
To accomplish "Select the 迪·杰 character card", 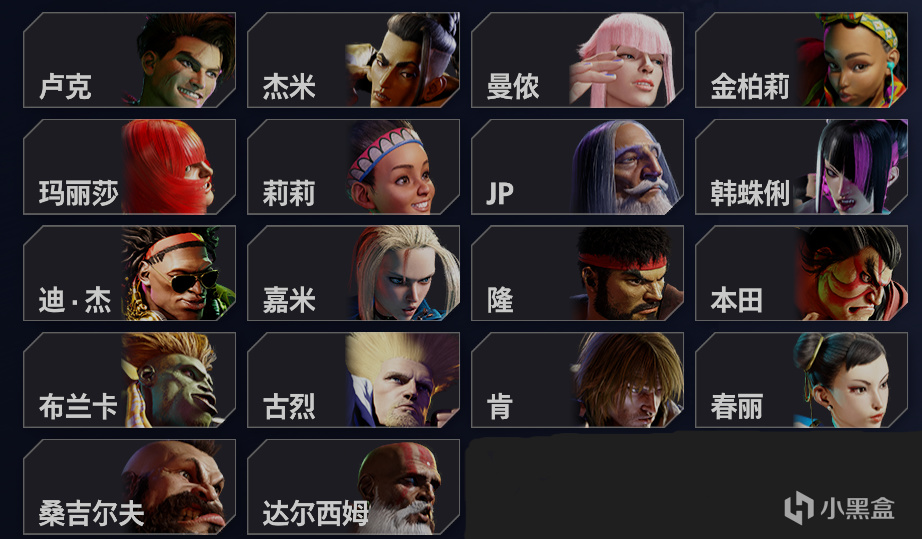I will pos(129,273).
